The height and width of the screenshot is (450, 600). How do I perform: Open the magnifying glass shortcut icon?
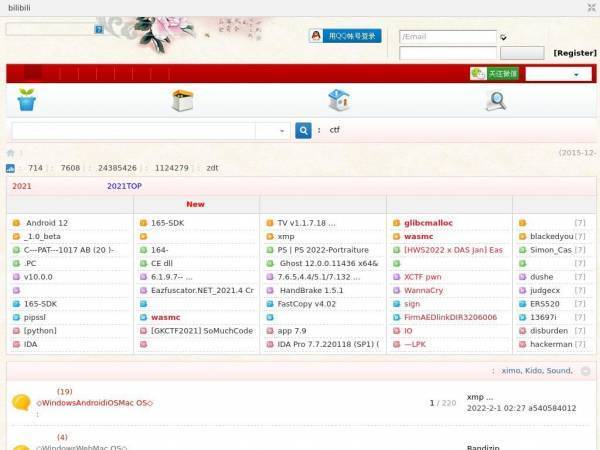496,101
